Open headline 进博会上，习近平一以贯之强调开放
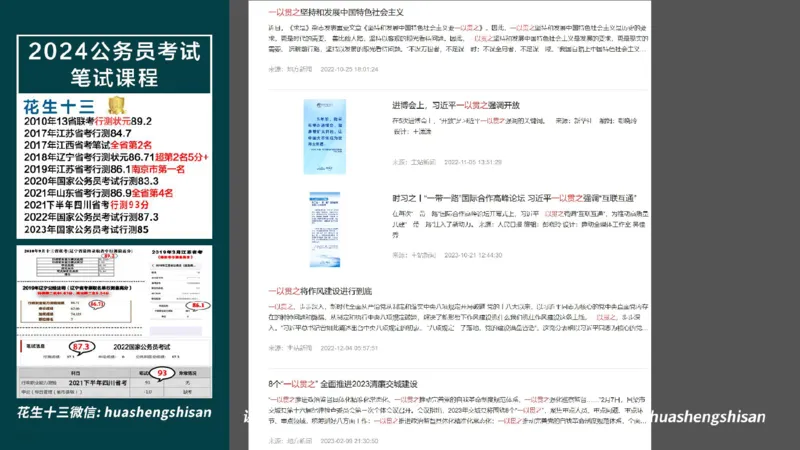This screenshot has width=800, height=450. click(x=456, y=105)
